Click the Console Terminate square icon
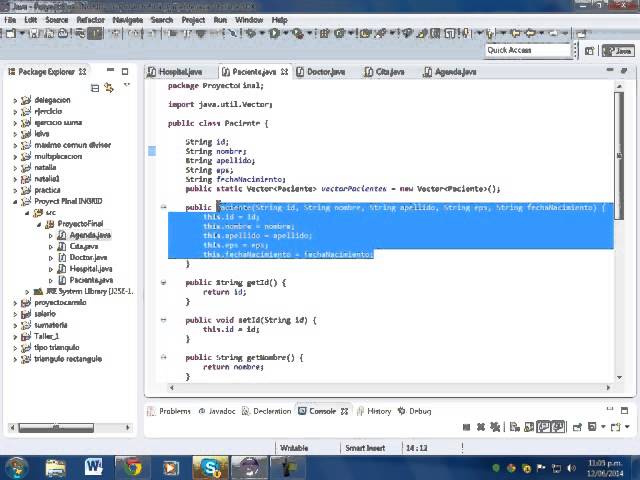 [x=467, y=427]
